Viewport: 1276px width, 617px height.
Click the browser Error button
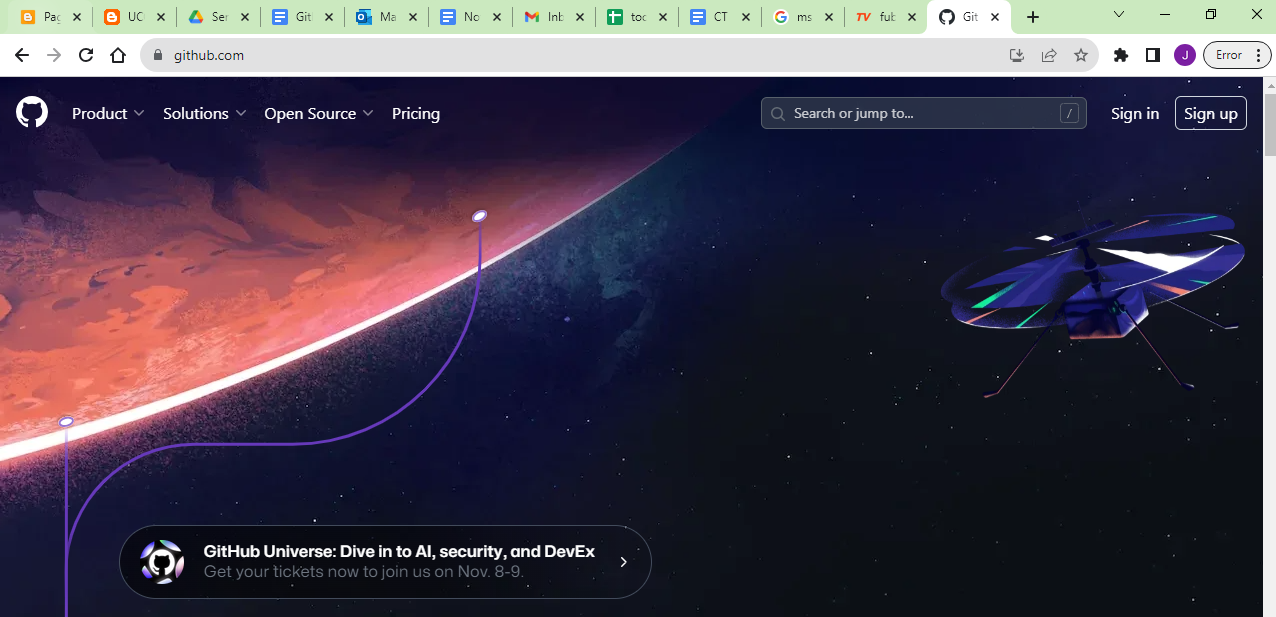tap(1237, 55)
